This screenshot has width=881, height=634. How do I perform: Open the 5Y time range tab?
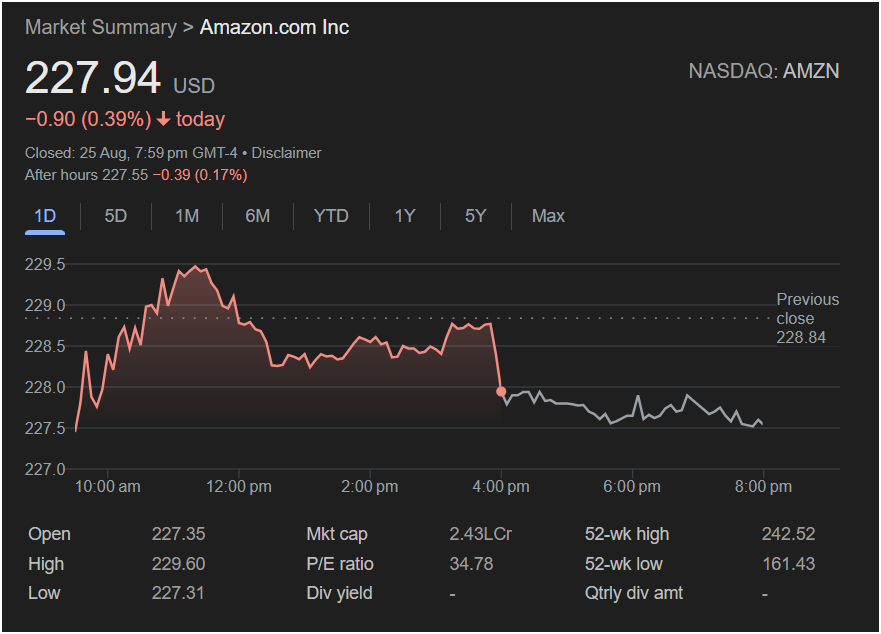(x=475, y=216)
